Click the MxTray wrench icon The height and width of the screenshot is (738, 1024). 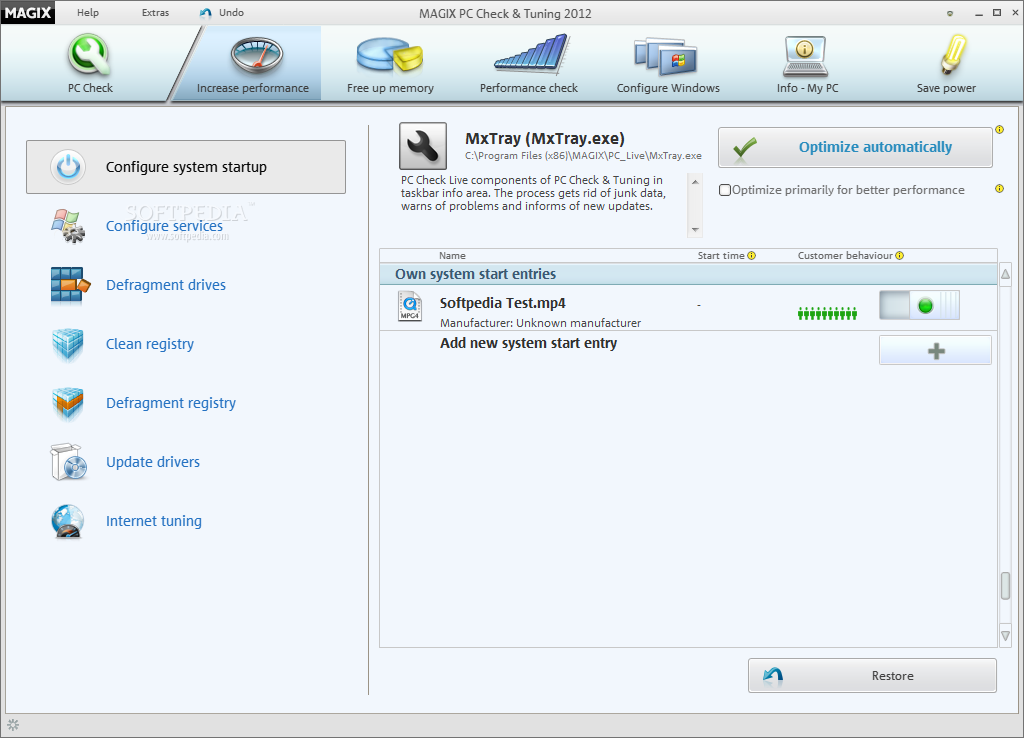pyautogui.click(x=423, y=146)
